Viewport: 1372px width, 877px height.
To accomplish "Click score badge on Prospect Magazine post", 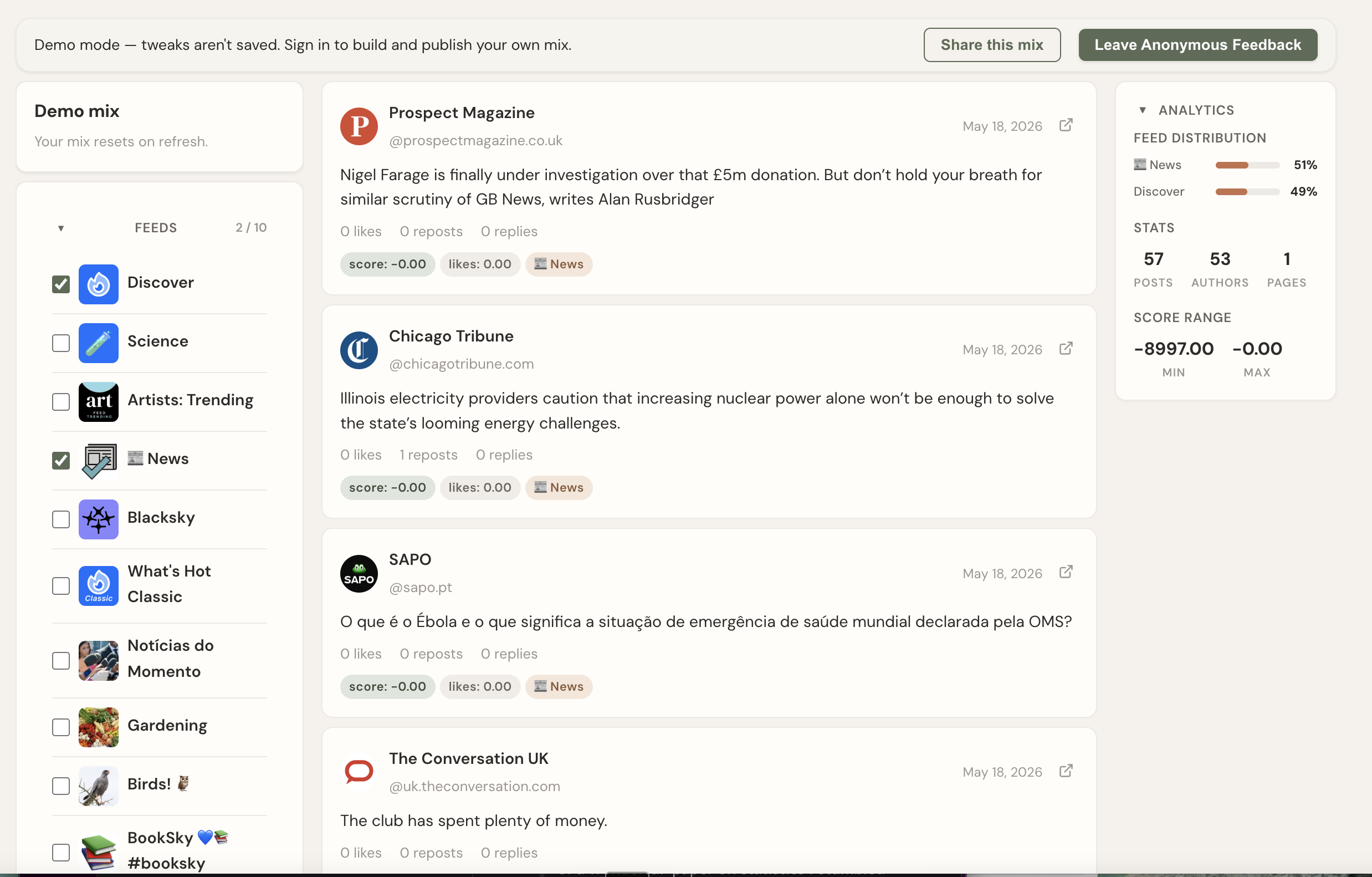I will (x=387, y=264).
